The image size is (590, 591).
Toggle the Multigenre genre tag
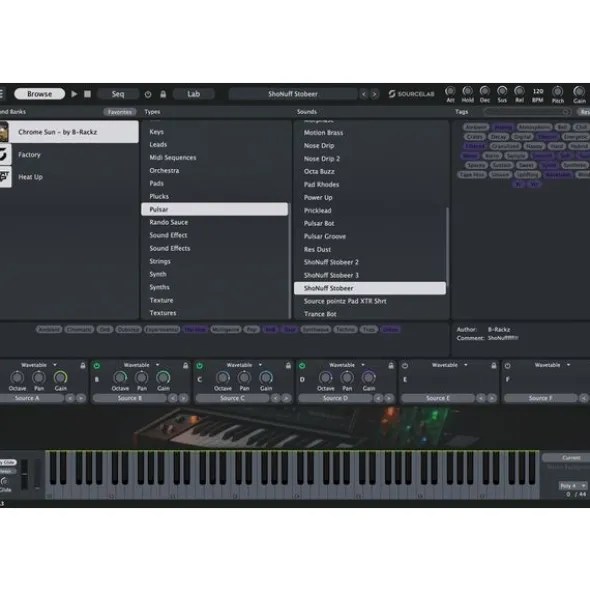coord(225,330)
